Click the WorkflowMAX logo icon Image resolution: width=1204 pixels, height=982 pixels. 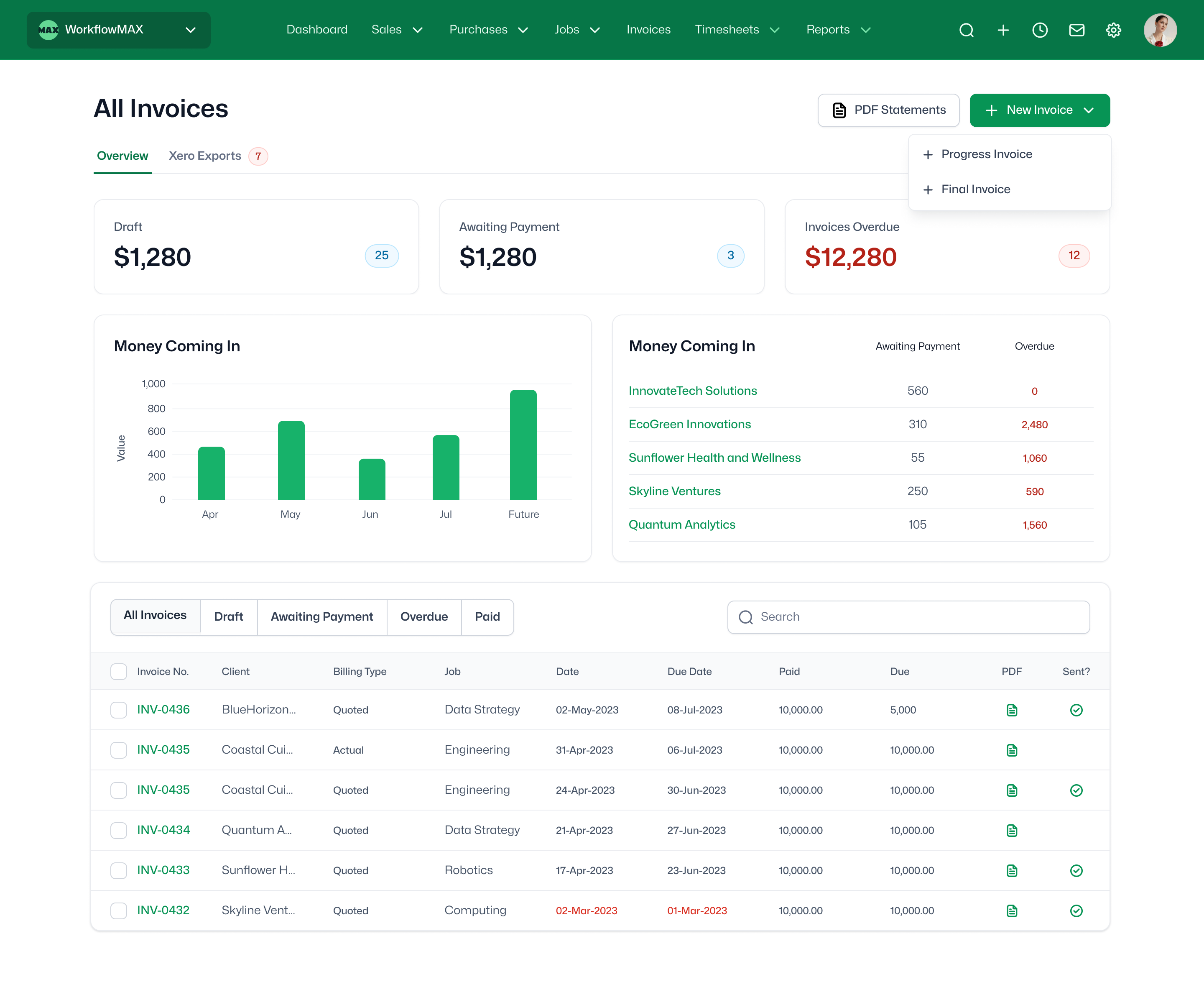point(48,30)
